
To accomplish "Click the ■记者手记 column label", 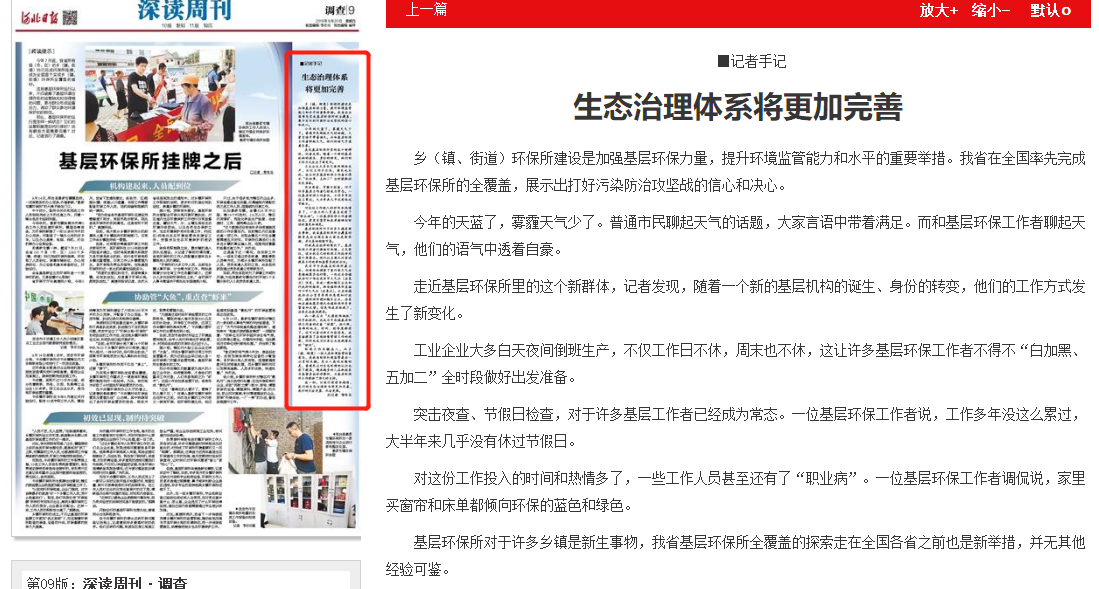I will 752,62.
